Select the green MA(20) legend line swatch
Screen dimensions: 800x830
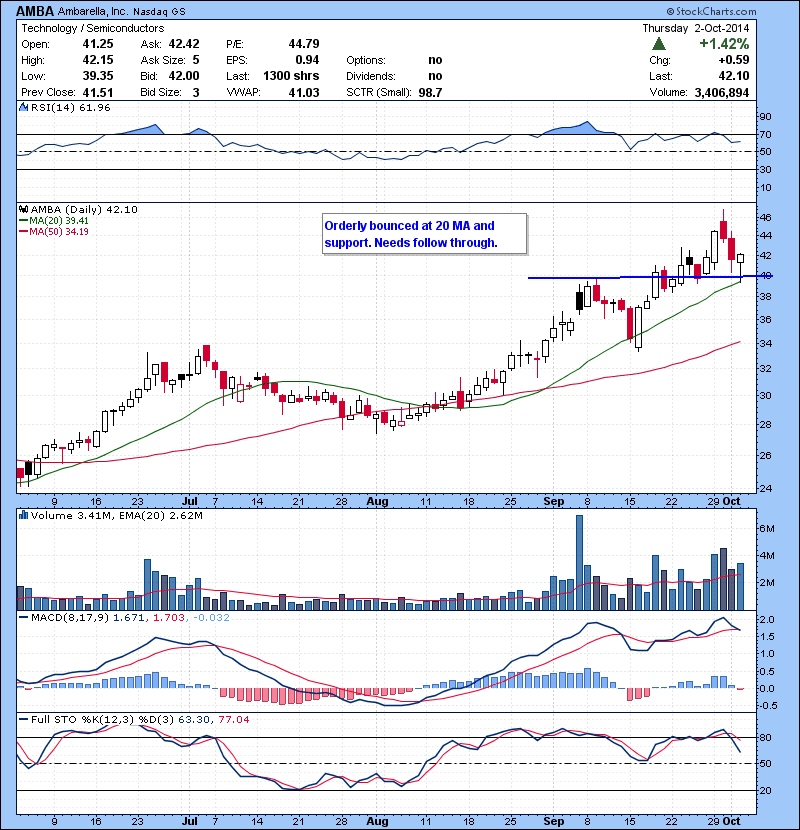pos(23,221)
